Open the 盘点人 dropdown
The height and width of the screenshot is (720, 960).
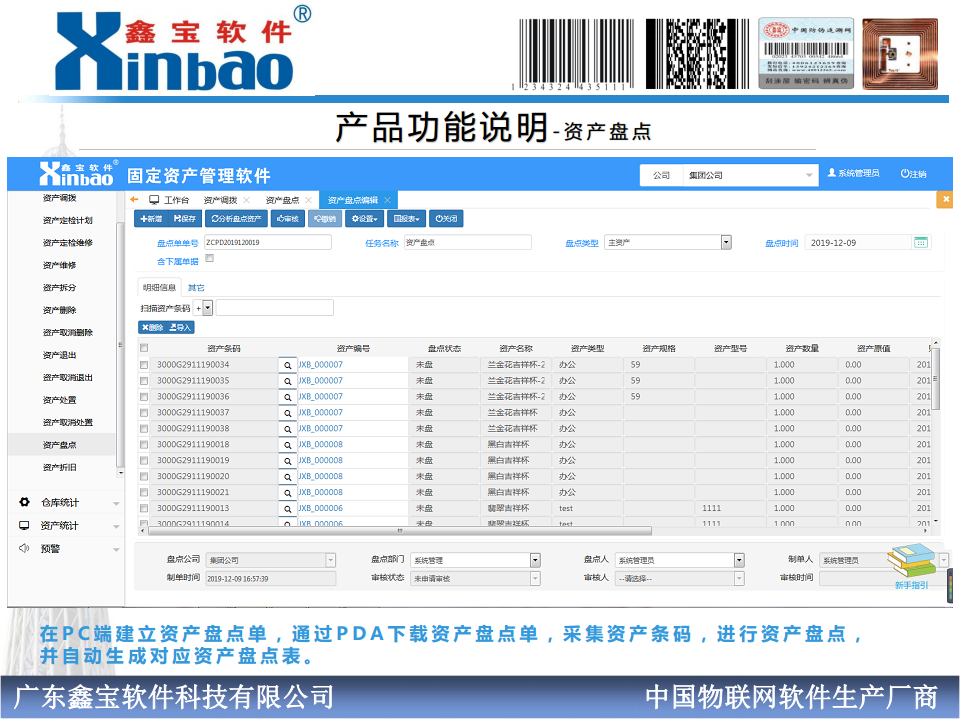click(x=739, y=560)
